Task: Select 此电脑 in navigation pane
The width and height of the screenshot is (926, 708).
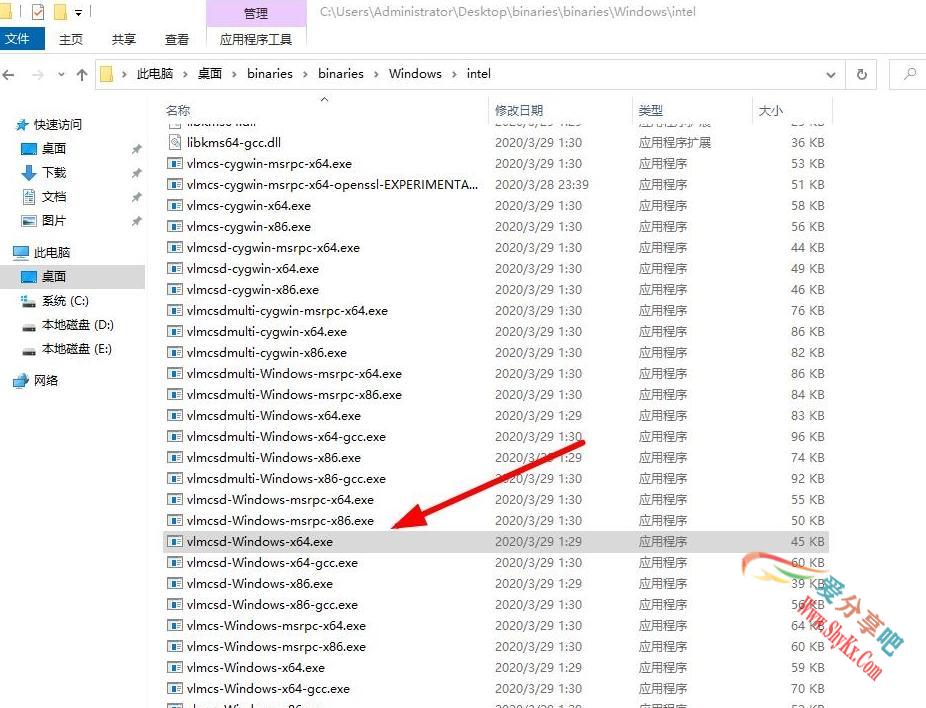Action: click(x=51, y=252)
